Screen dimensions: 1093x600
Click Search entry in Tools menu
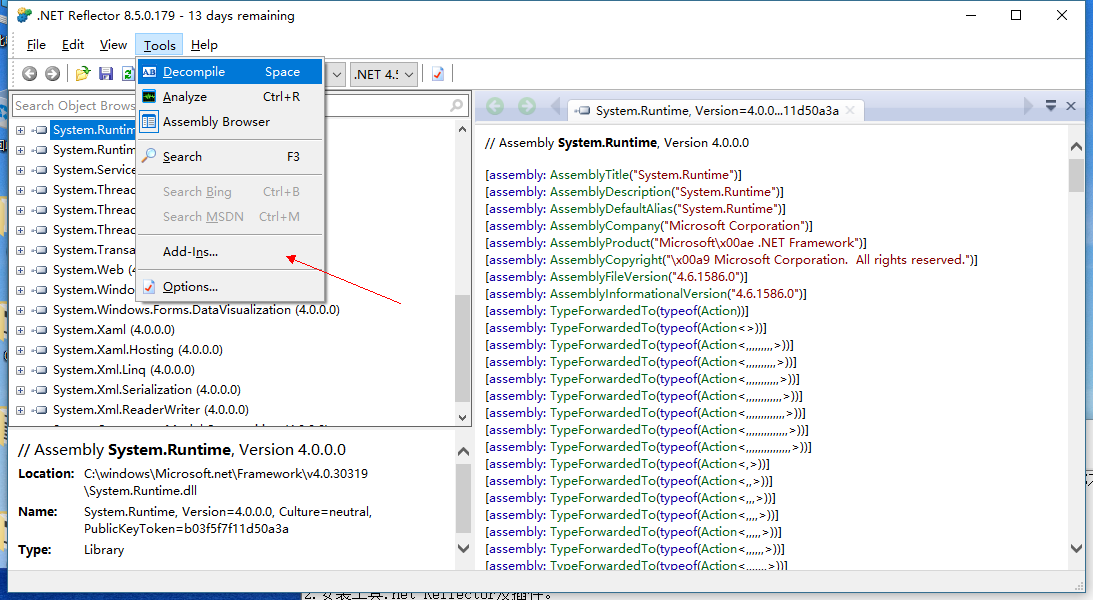point(182,157)
